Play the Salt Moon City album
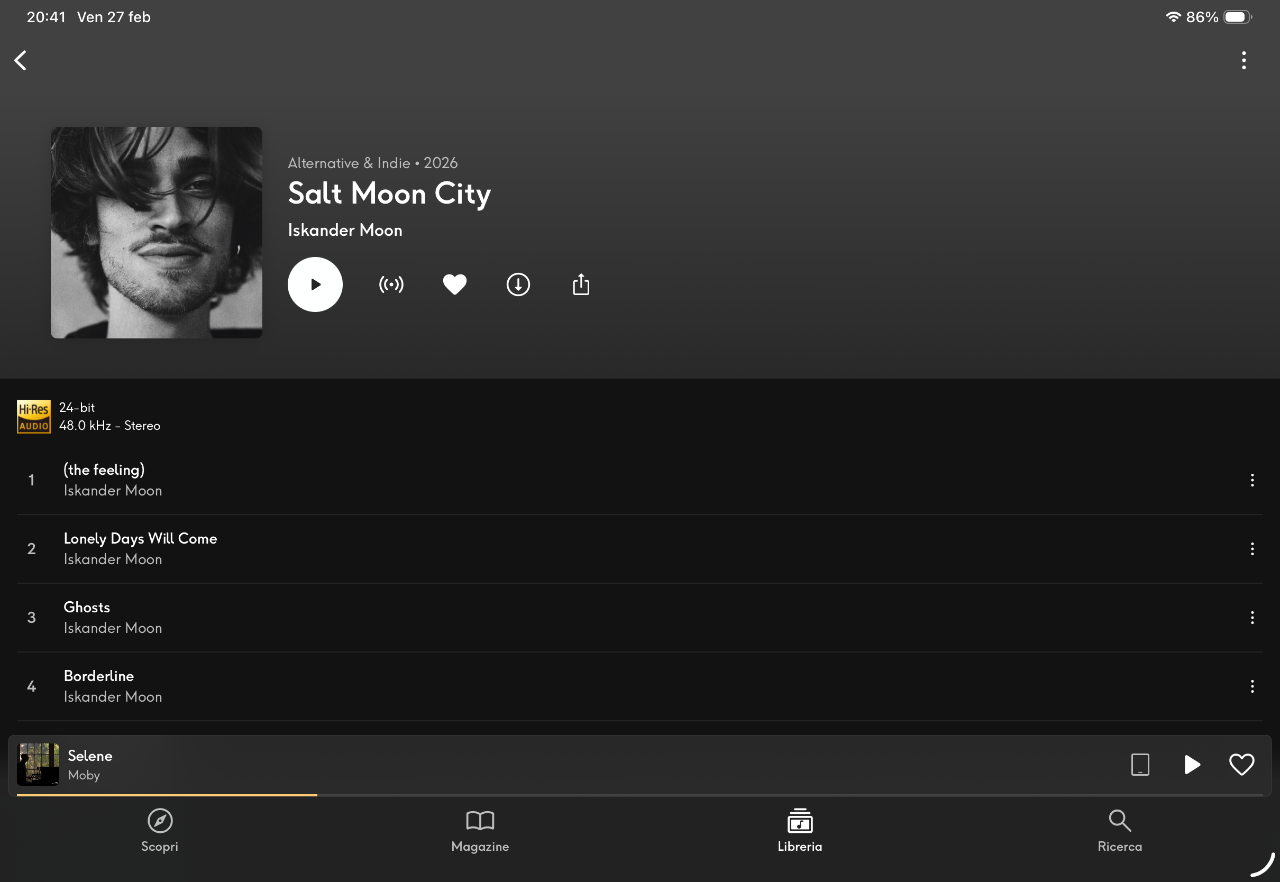The width and height of the screenshot is (1280, 882). point(315,285)
